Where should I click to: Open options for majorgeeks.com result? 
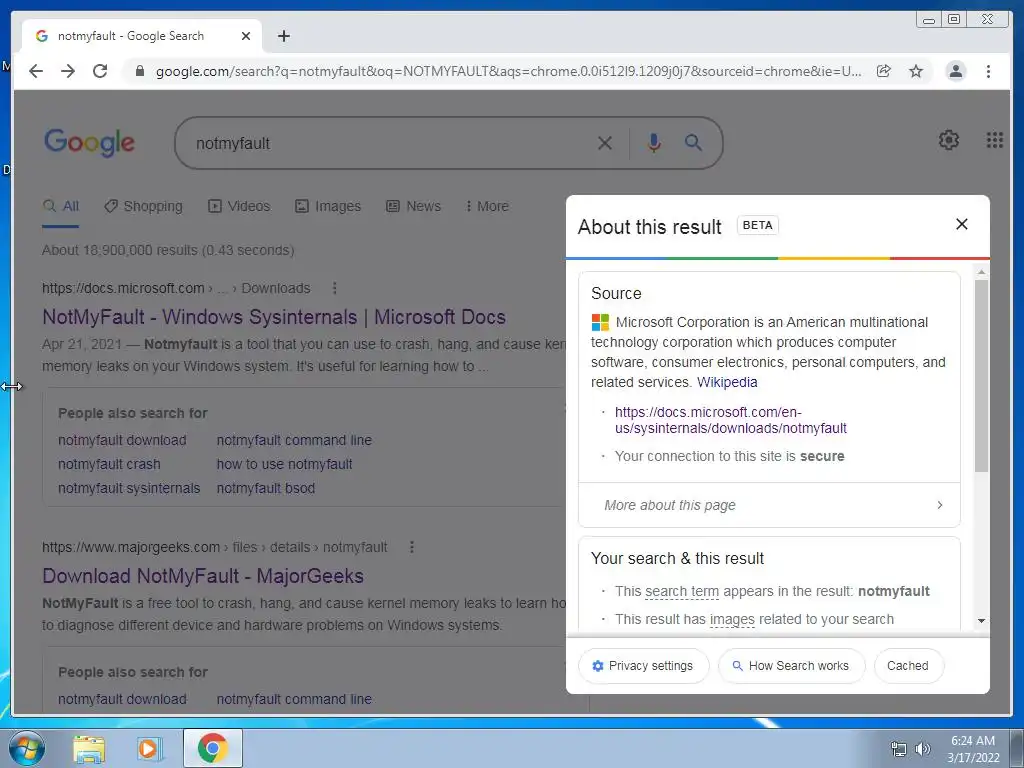click(411, 547)
